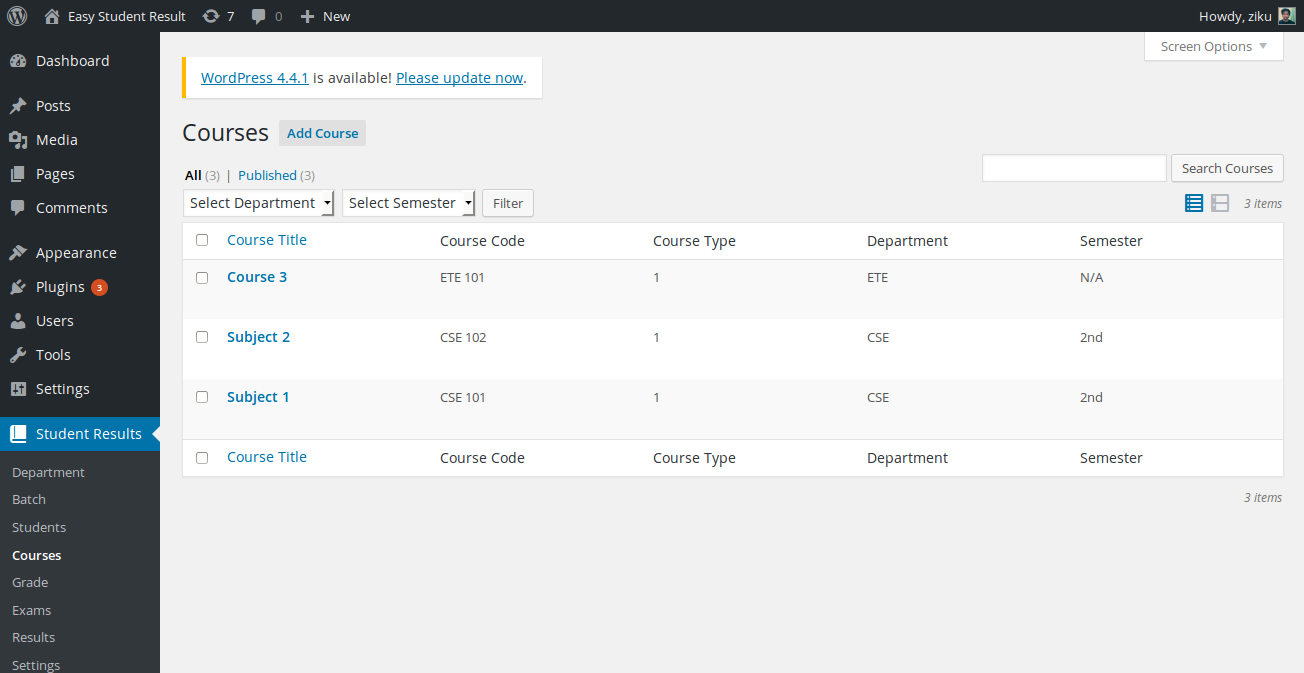This screenshot has width=1304, height=673.
Task: Click the user avatar next to Howdy, ziku
Action: coord(1287,16)
